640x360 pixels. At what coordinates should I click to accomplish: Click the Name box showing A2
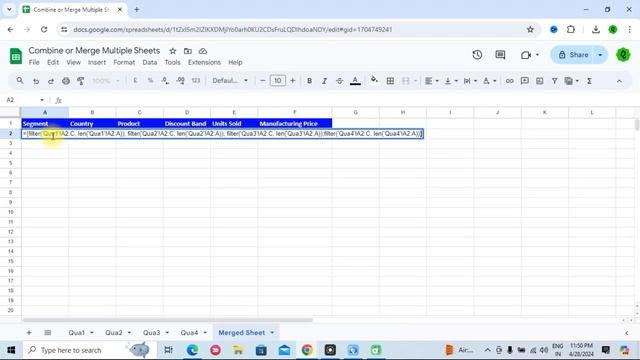24,100
